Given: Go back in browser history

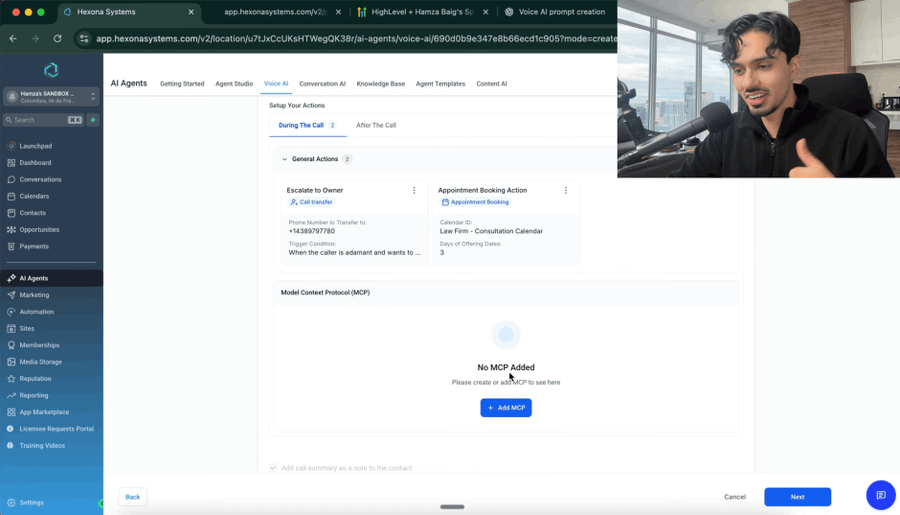Looking at the screenshot, I should pos(13,38).
